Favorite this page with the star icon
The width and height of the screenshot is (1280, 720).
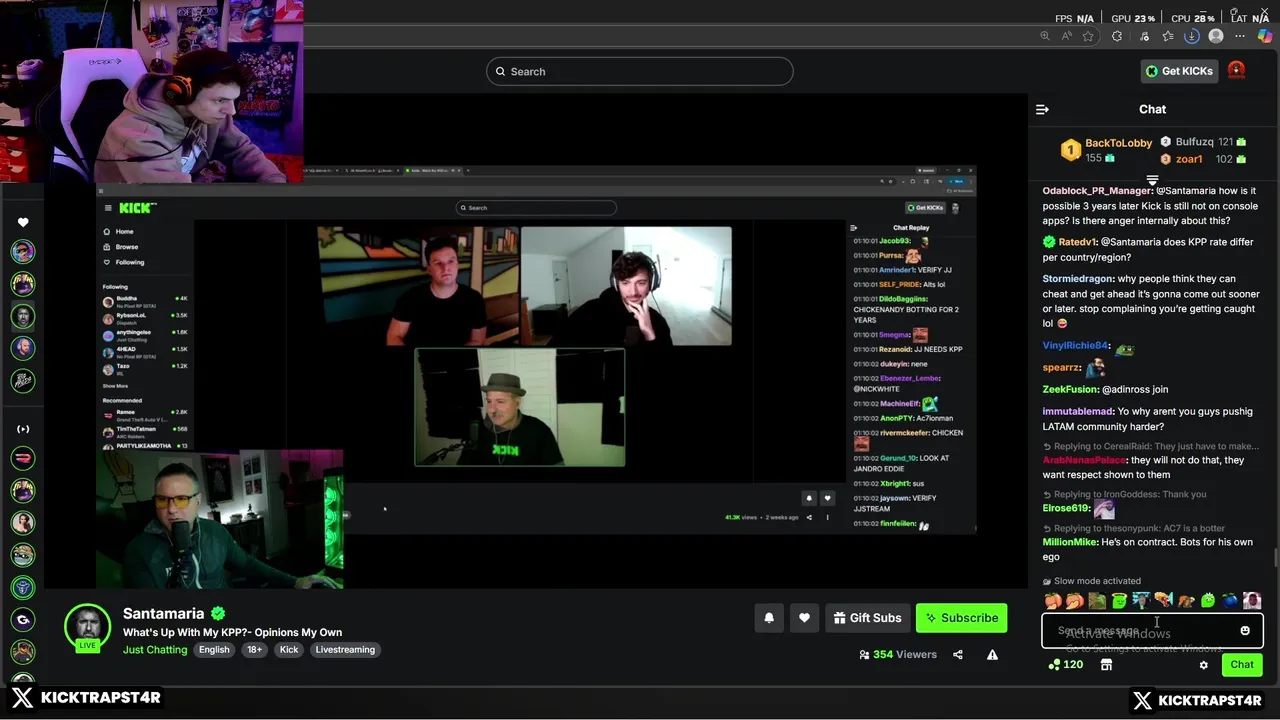[1088, 36]
